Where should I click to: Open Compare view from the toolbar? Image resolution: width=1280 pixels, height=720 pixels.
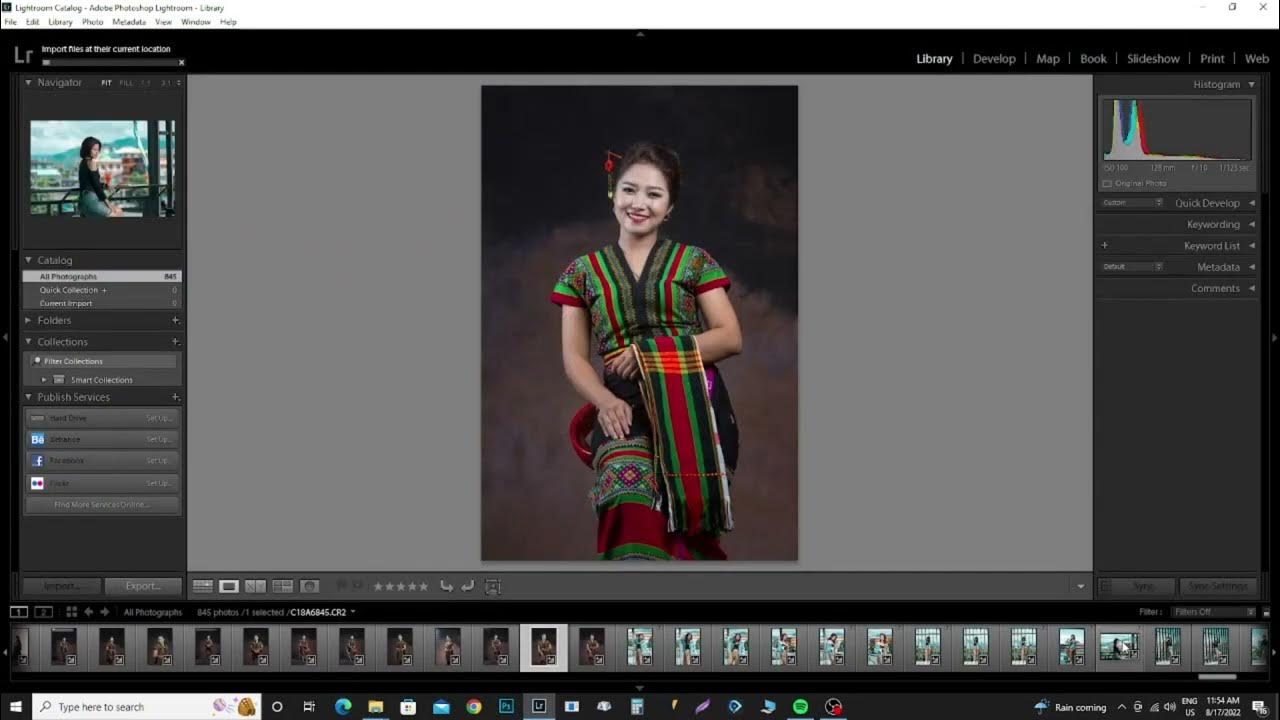[253, 586]
